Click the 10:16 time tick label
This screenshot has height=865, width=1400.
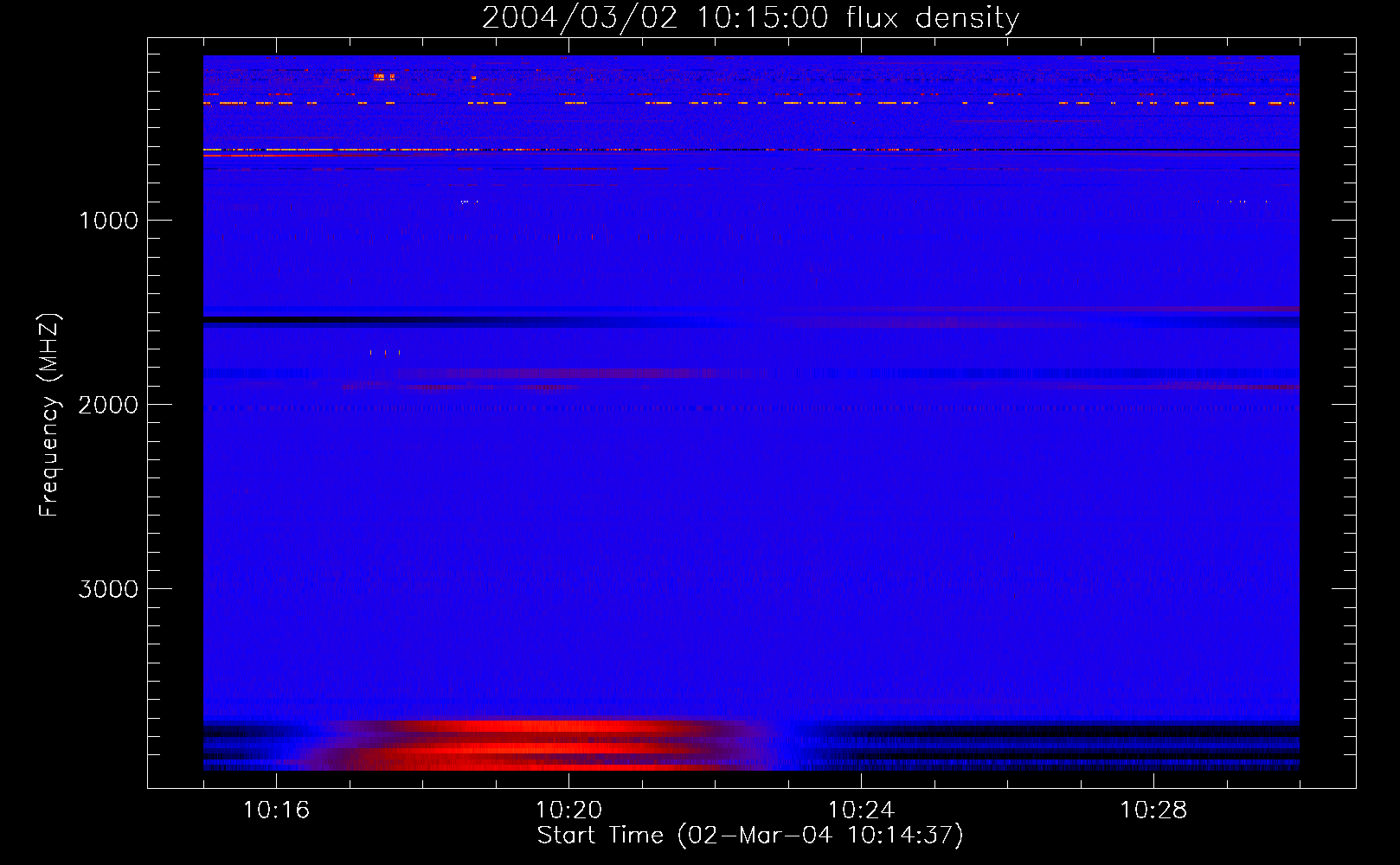[x=276, y=810]
